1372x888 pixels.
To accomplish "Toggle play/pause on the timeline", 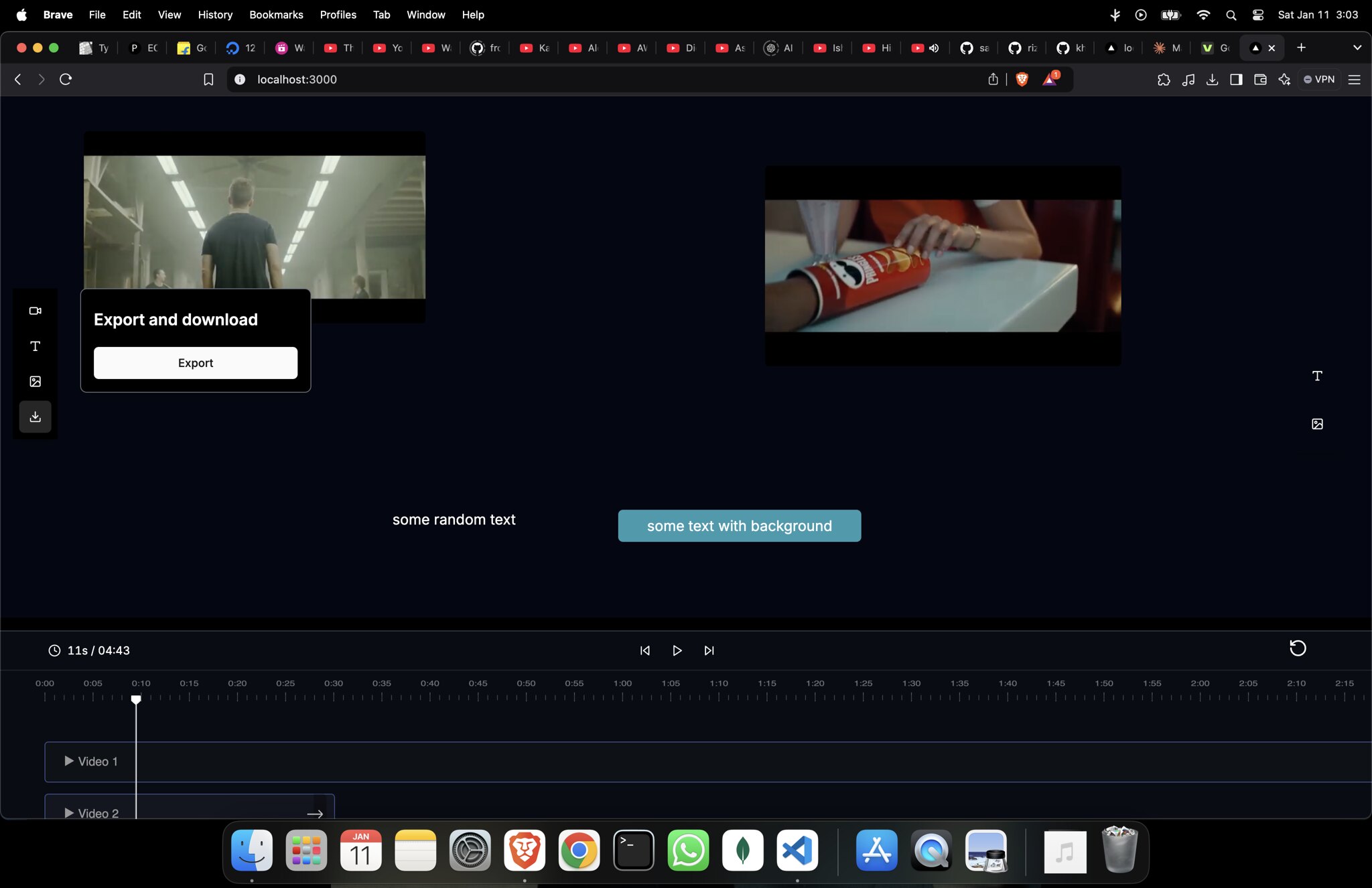I will click(677, 651).
